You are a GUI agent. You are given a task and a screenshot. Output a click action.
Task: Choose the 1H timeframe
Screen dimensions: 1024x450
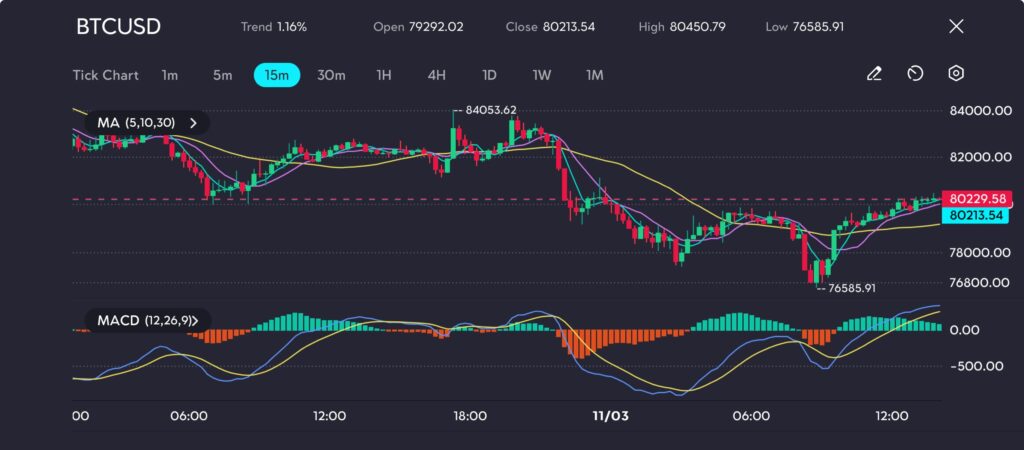tap(384, 75)
